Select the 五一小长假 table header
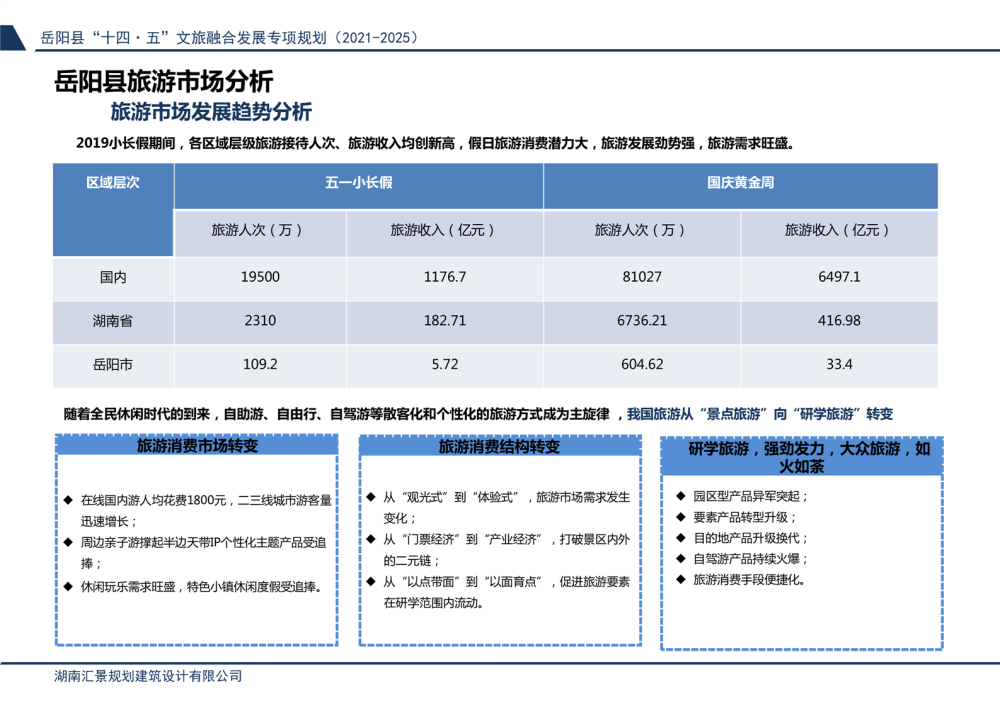 (358, 184)
